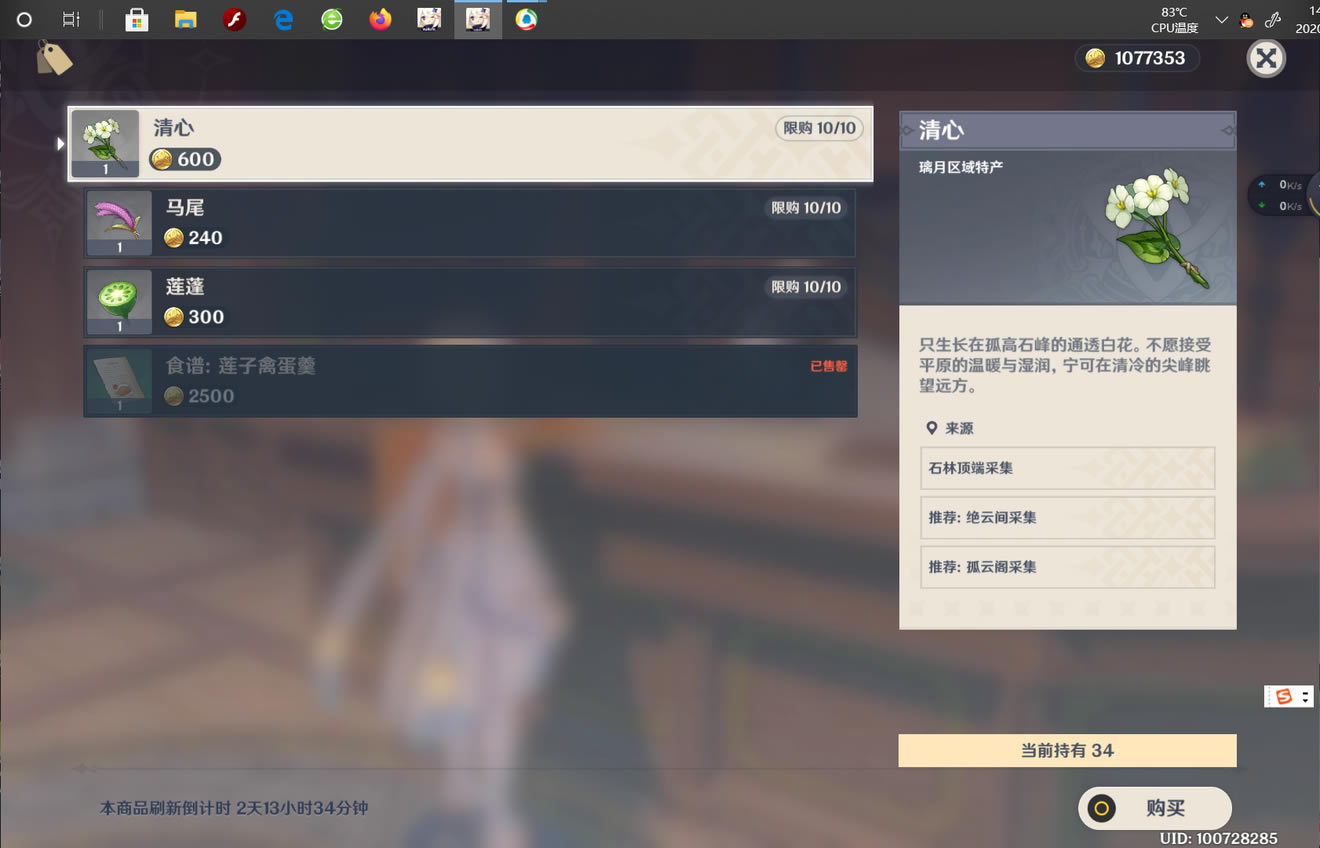Open Windows Task View button
1320x848 pixels.
(71, 19)
